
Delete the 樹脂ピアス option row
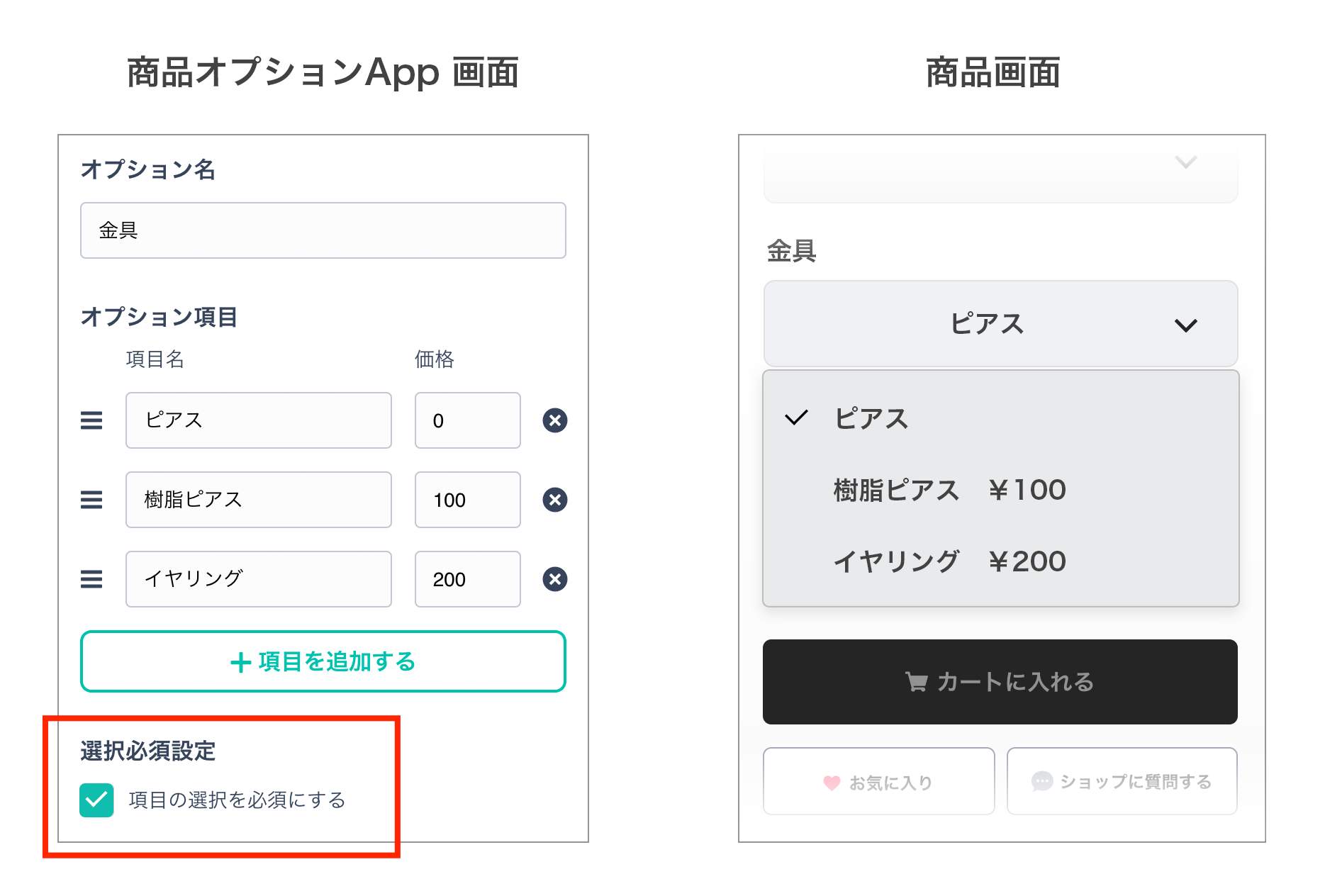[x=554, y=500]
